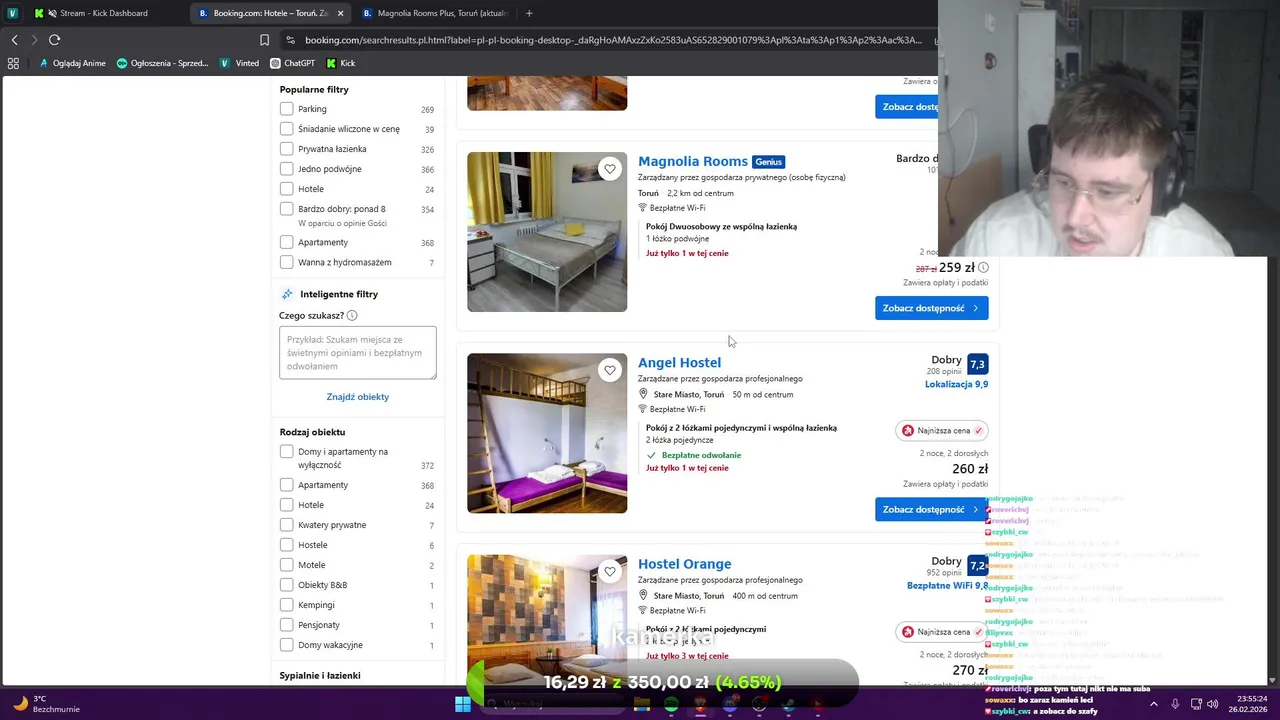Tick the Hostele checkbox
This screenshot has width=1280, height=720.
click(287, 545)
